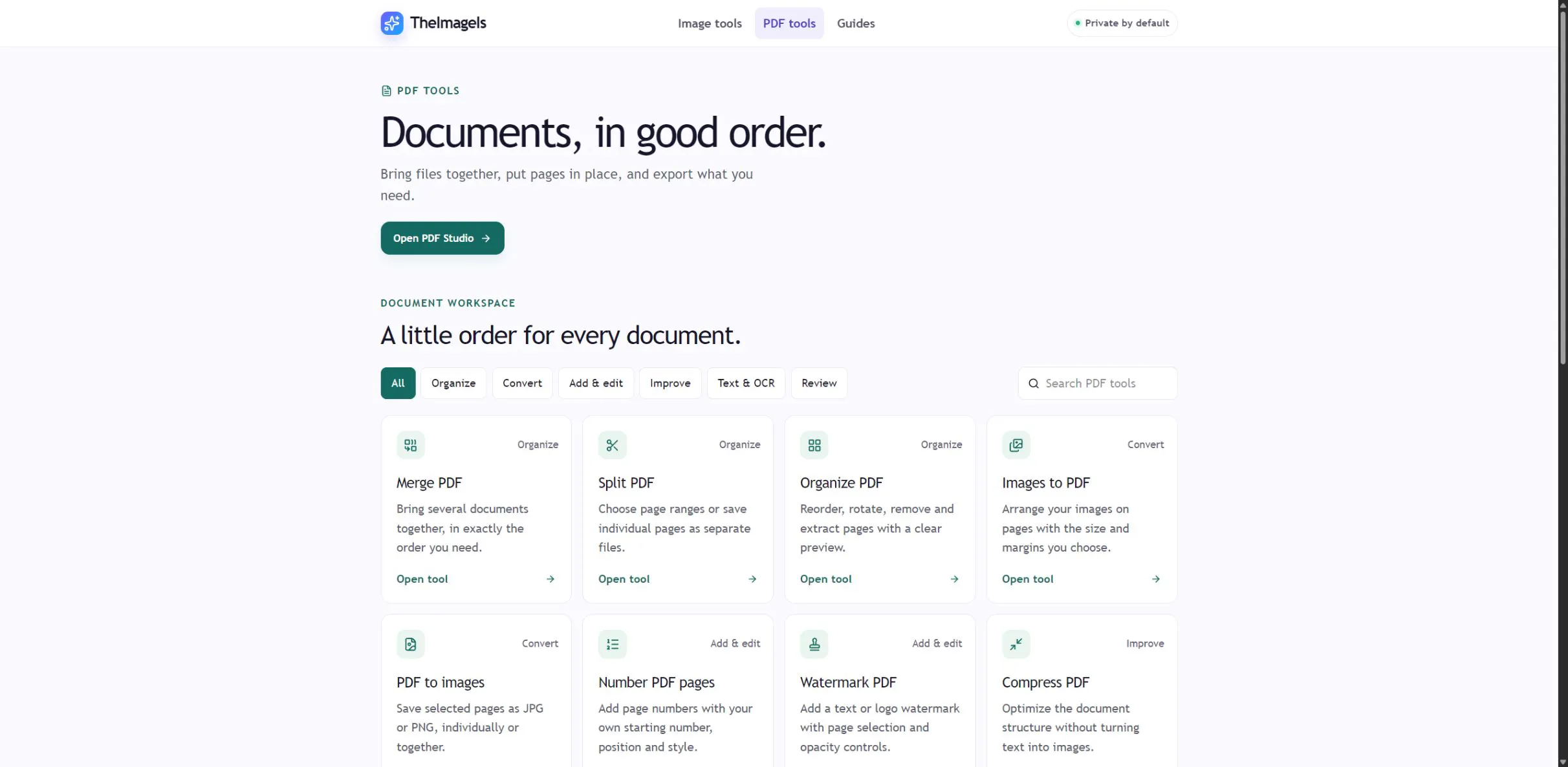Filter tools by Convert

[x=522, y=383]
